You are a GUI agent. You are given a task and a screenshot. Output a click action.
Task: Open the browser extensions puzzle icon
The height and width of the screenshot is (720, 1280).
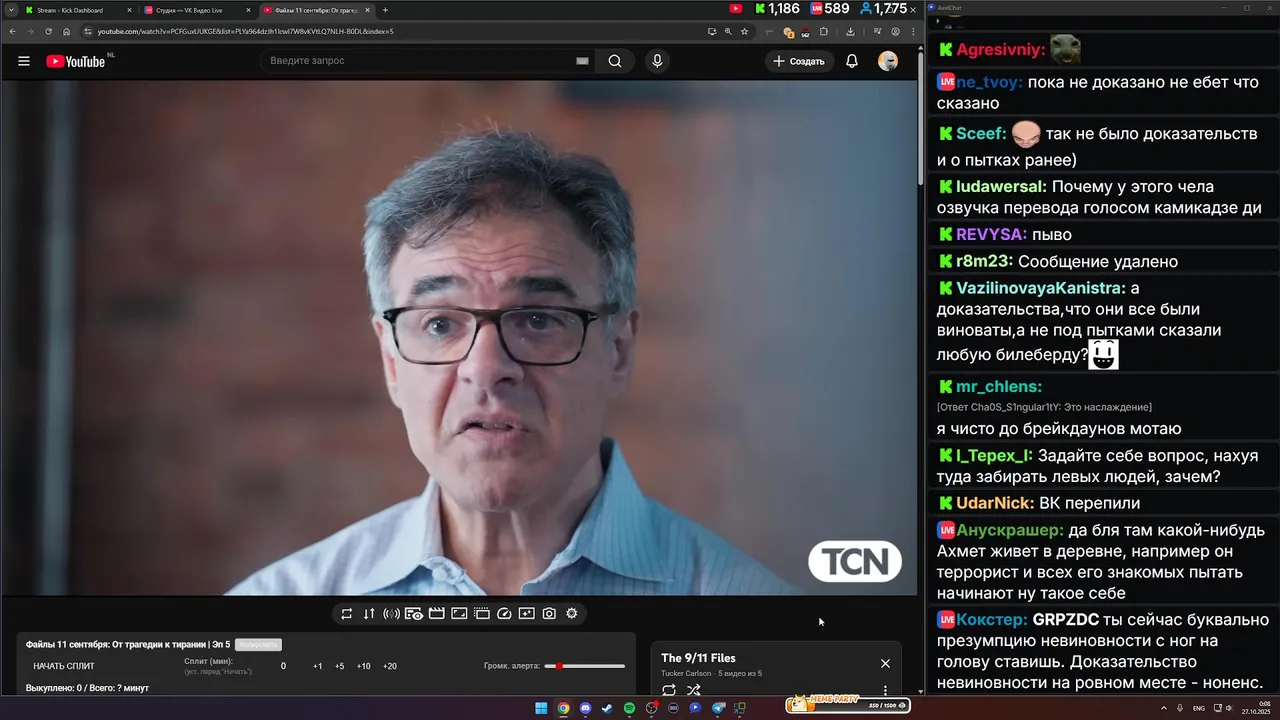[x=825, y=31]
